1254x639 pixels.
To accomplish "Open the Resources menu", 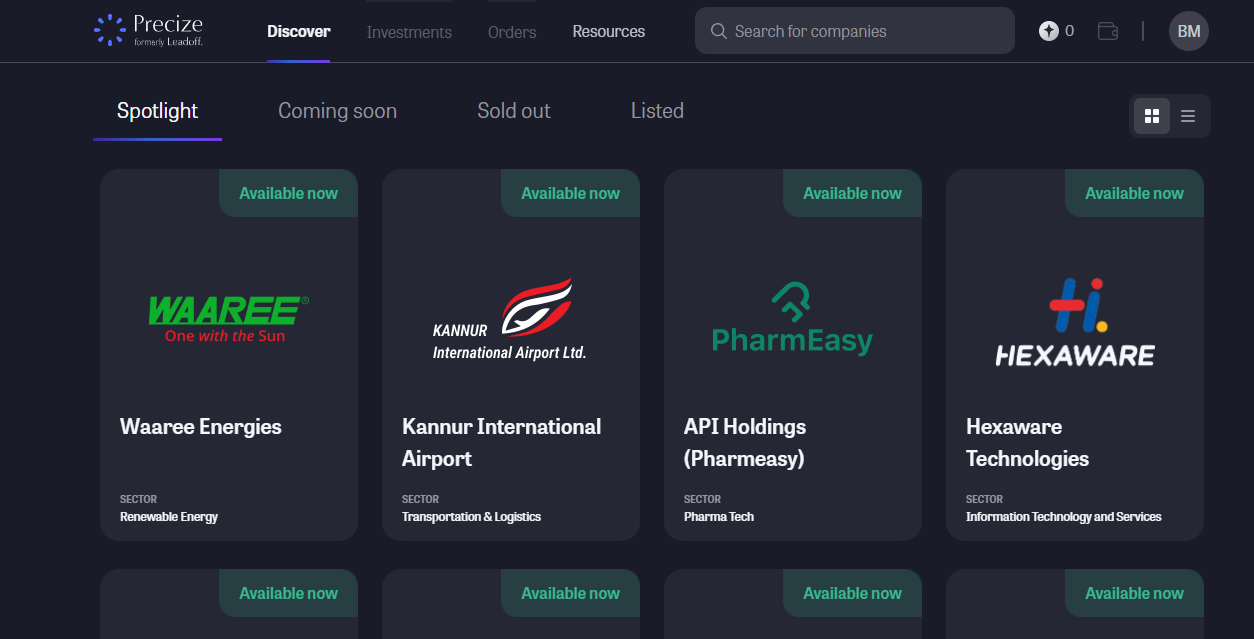I will point(608,32).
